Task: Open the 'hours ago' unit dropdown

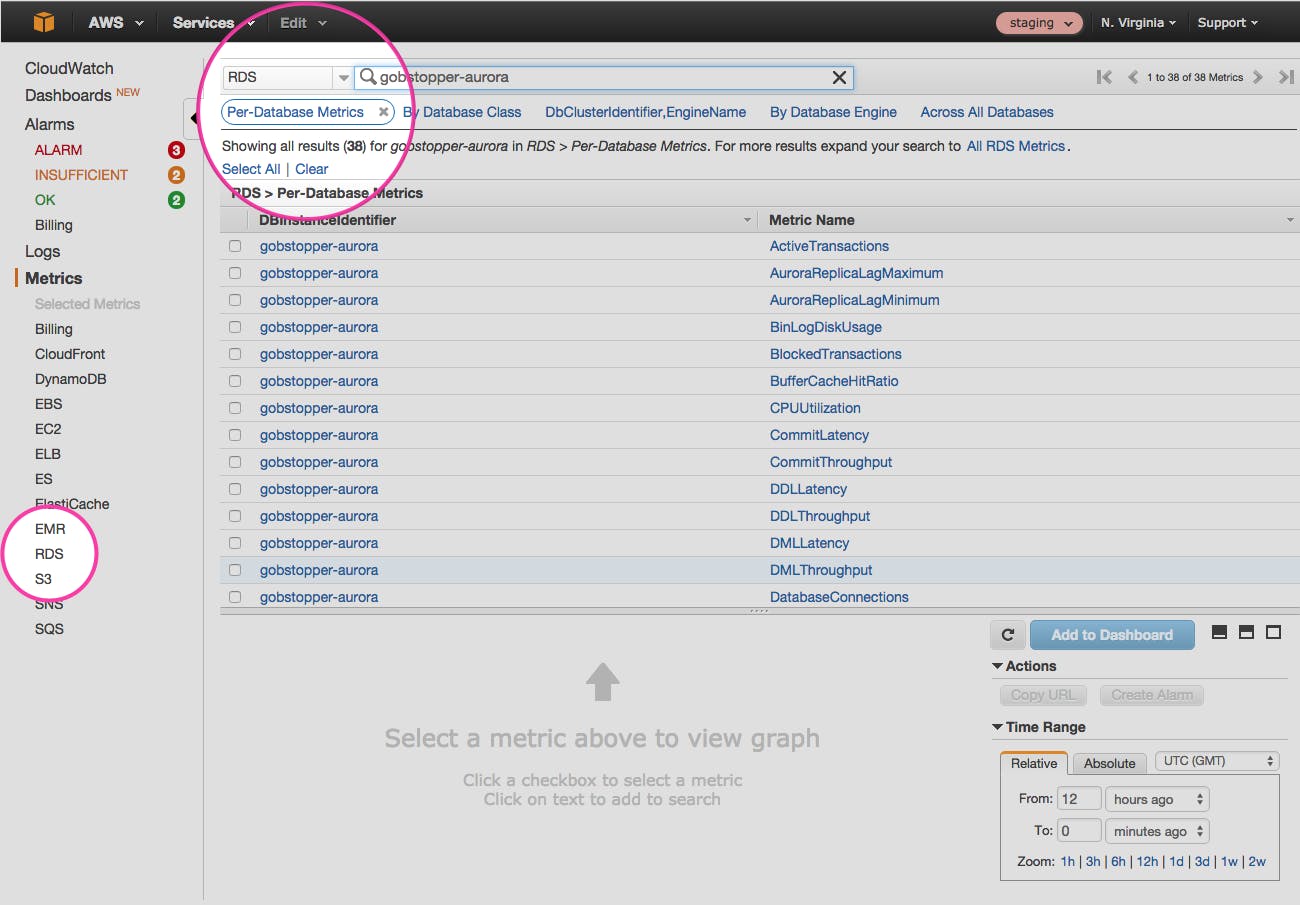Action: click(x=1156, y=798)
